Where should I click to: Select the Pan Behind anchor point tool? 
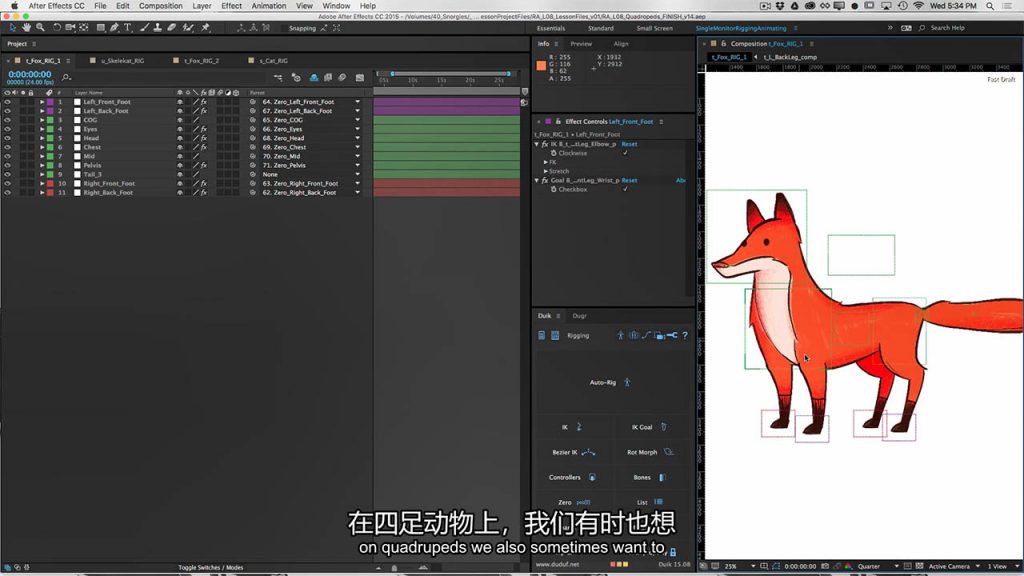click(84, 27)
